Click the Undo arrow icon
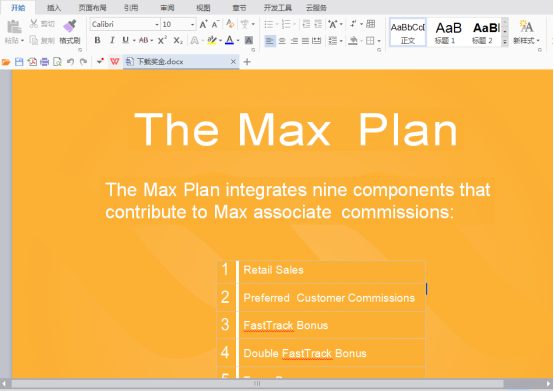This screenshot has width=554, height=391. point(70,62)
